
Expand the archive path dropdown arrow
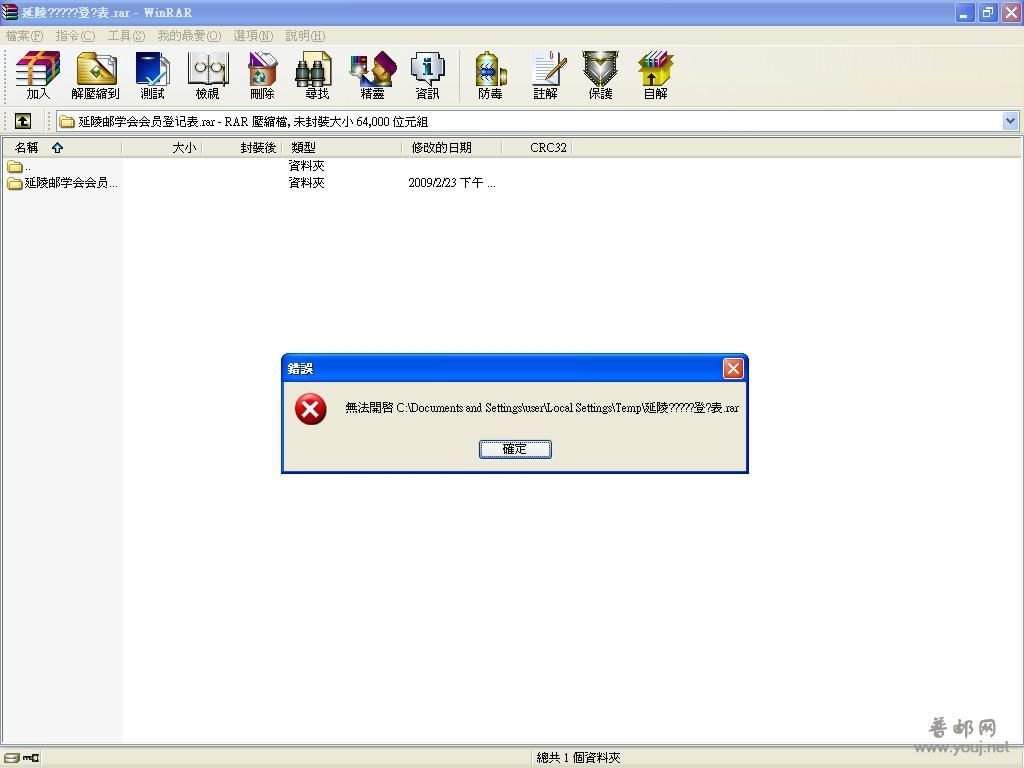coord(1010,121)
